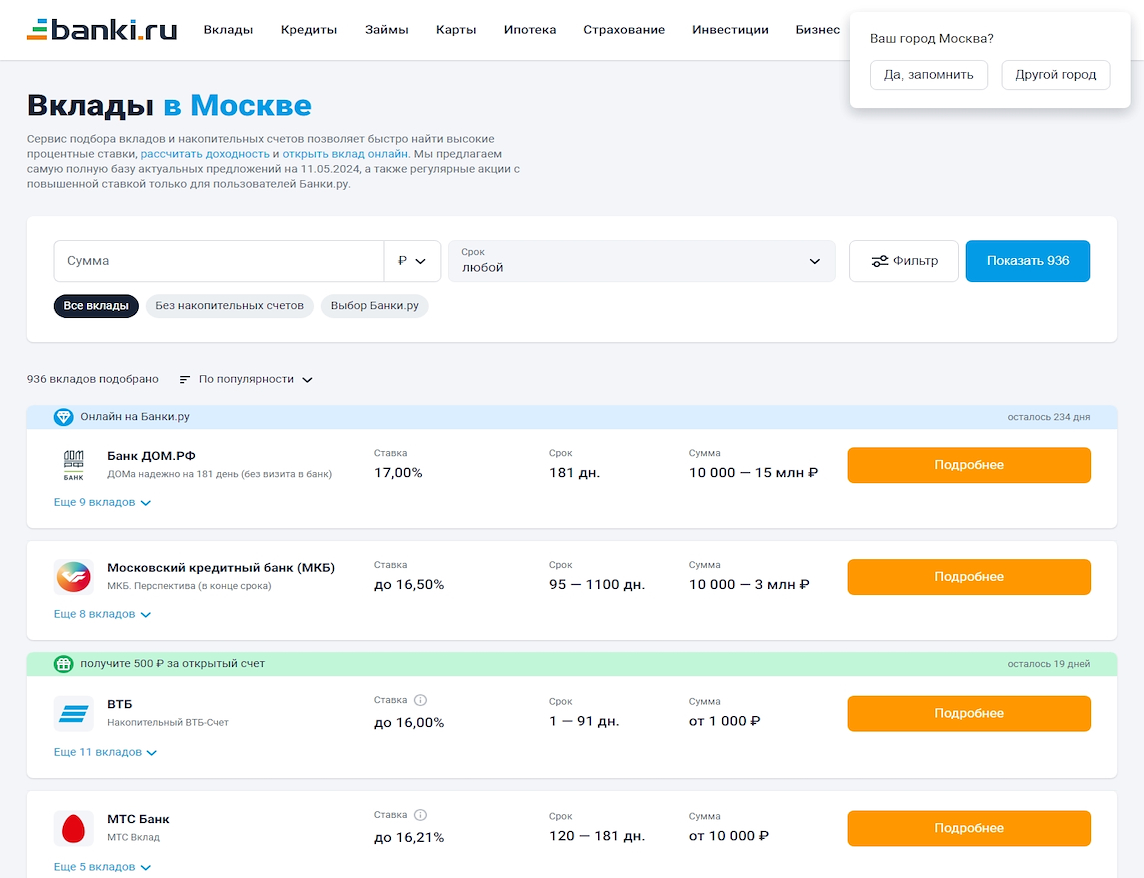Click the Банк ДОМ.РФ logo icon
This screenshot has width=1144, height=878.
74,465
